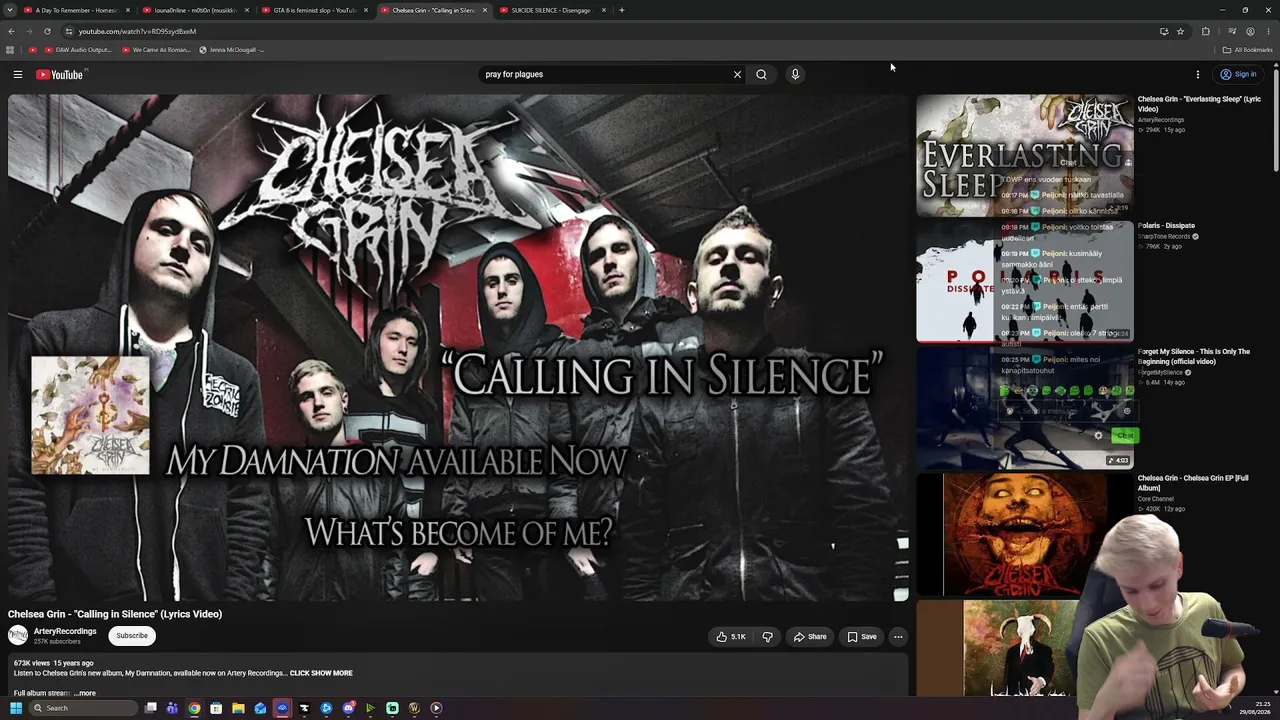Open the We Came As Romans bookmark
The image size is (1280, 720).
(x=156, y=49)
